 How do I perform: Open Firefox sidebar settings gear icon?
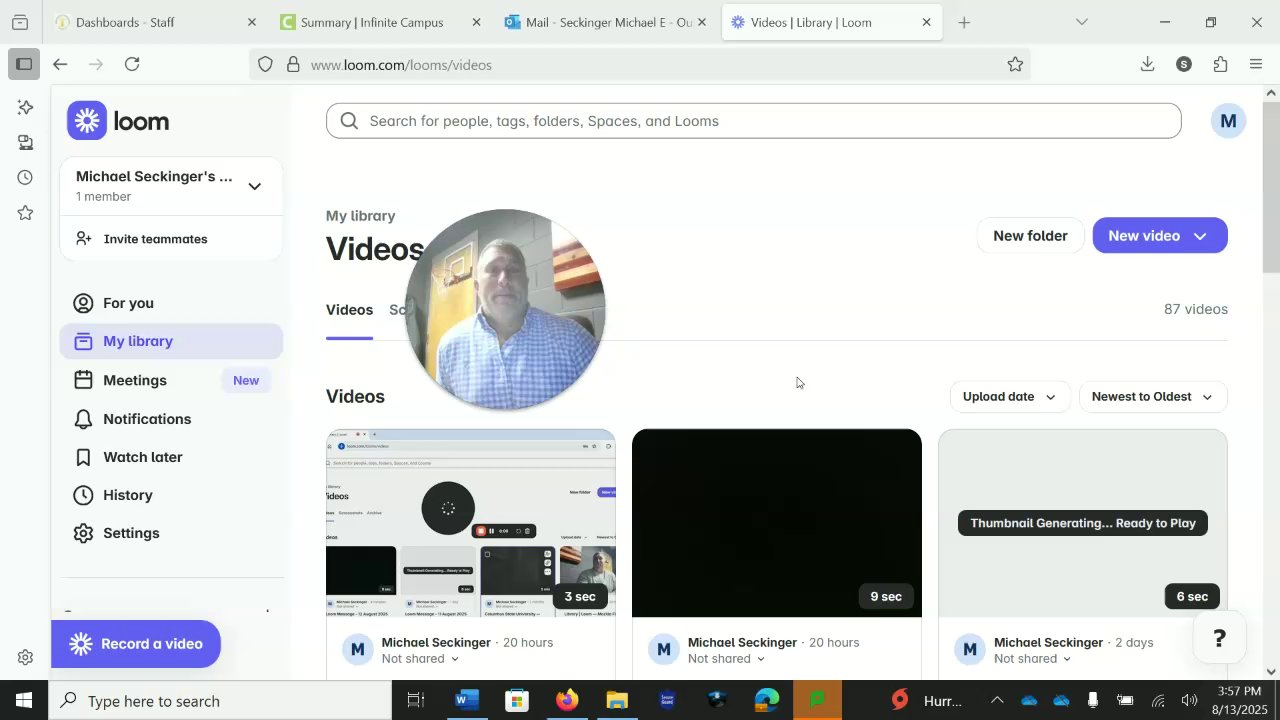(25, 657)
